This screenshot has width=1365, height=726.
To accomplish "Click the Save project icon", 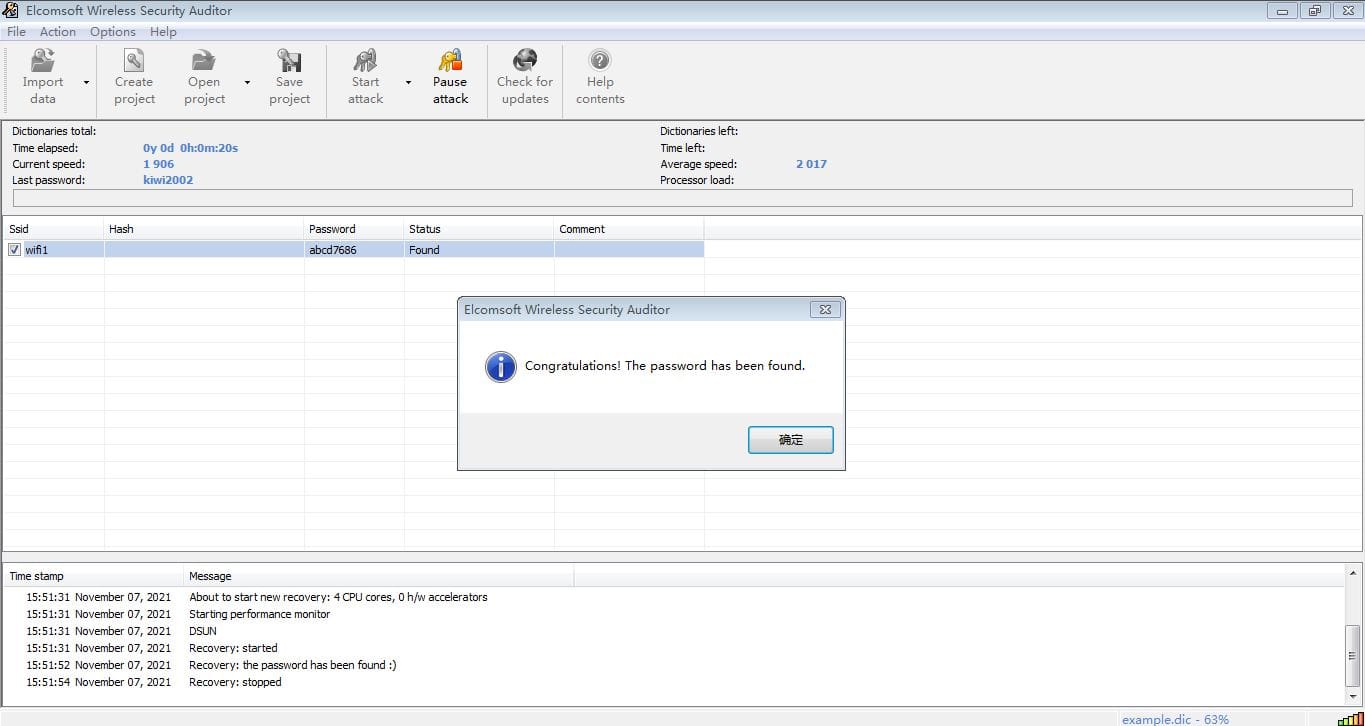I will coord(289,62).
